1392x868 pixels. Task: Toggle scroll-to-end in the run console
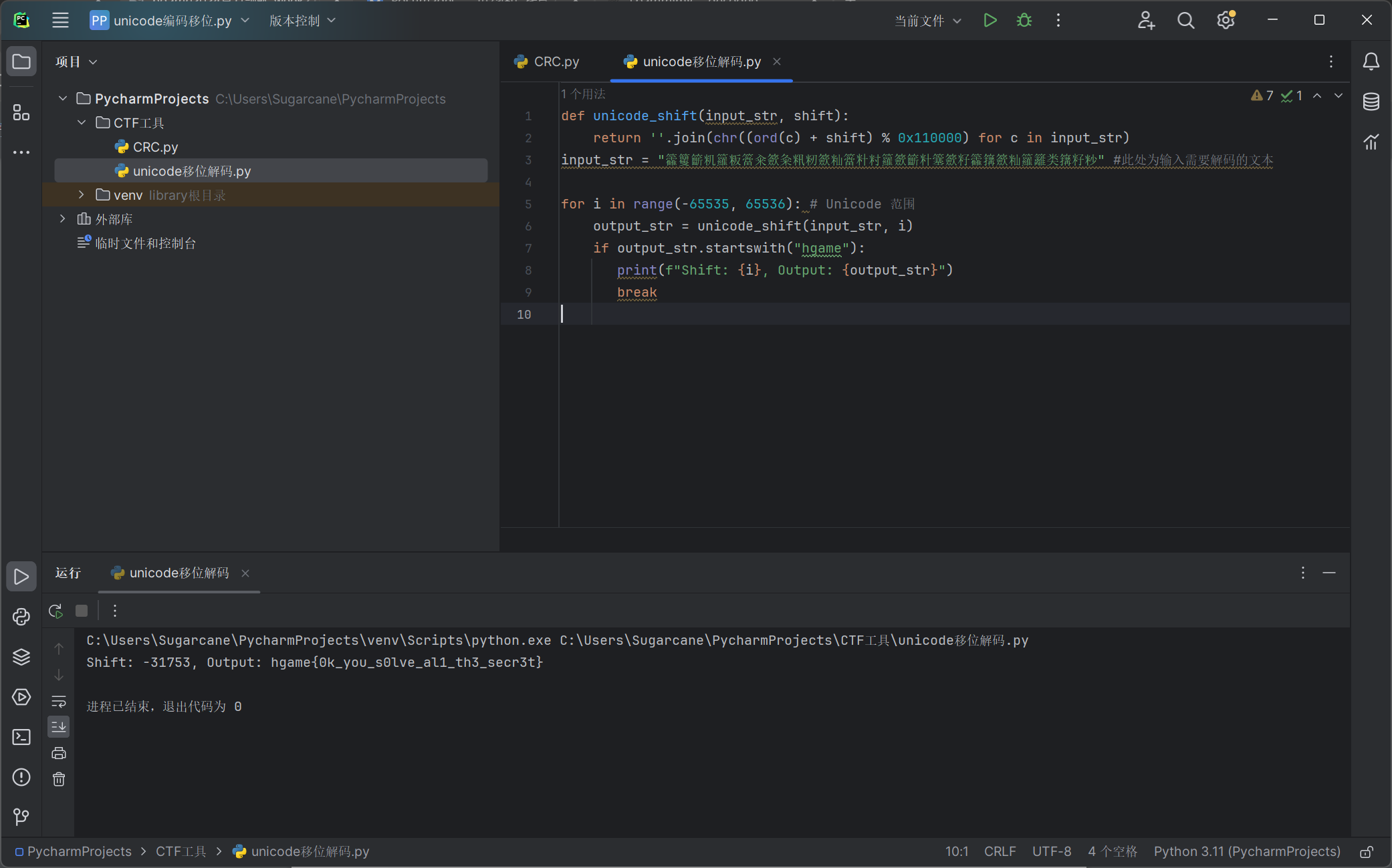pyautogui.click(x=59, y=726)
